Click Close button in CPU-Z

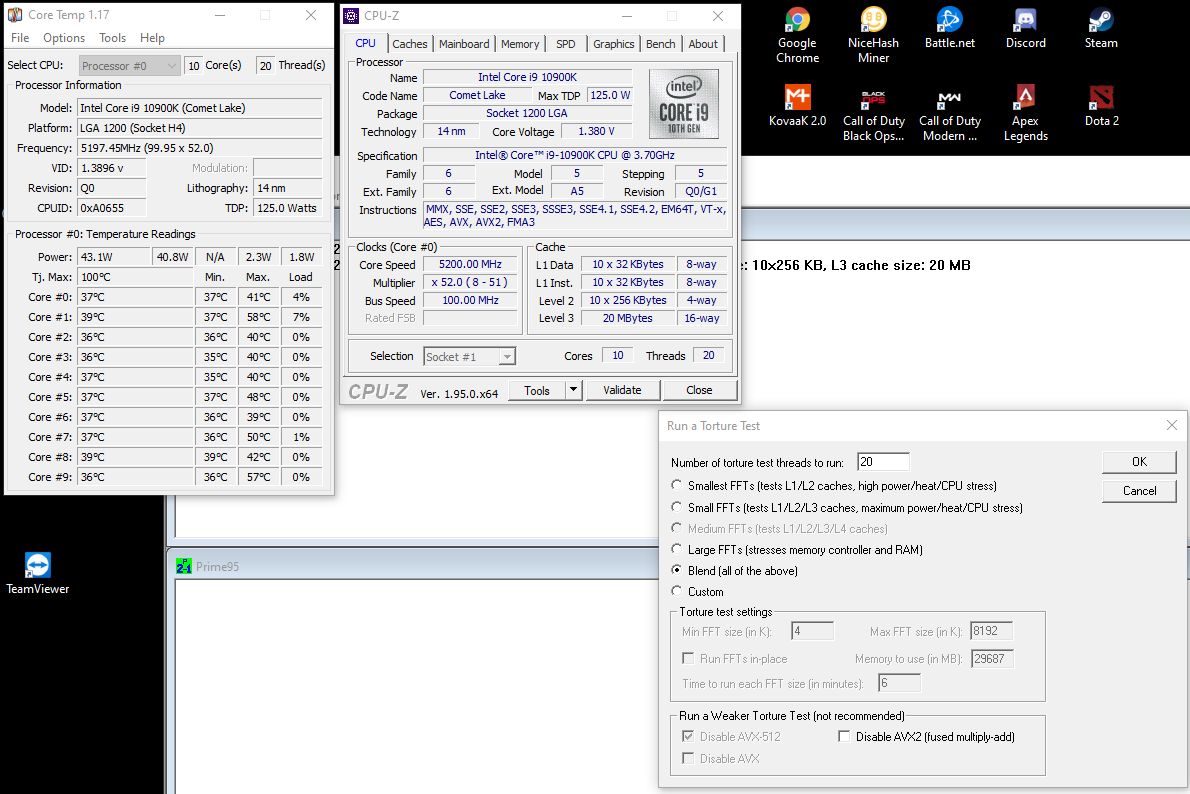tap(699, 390)
